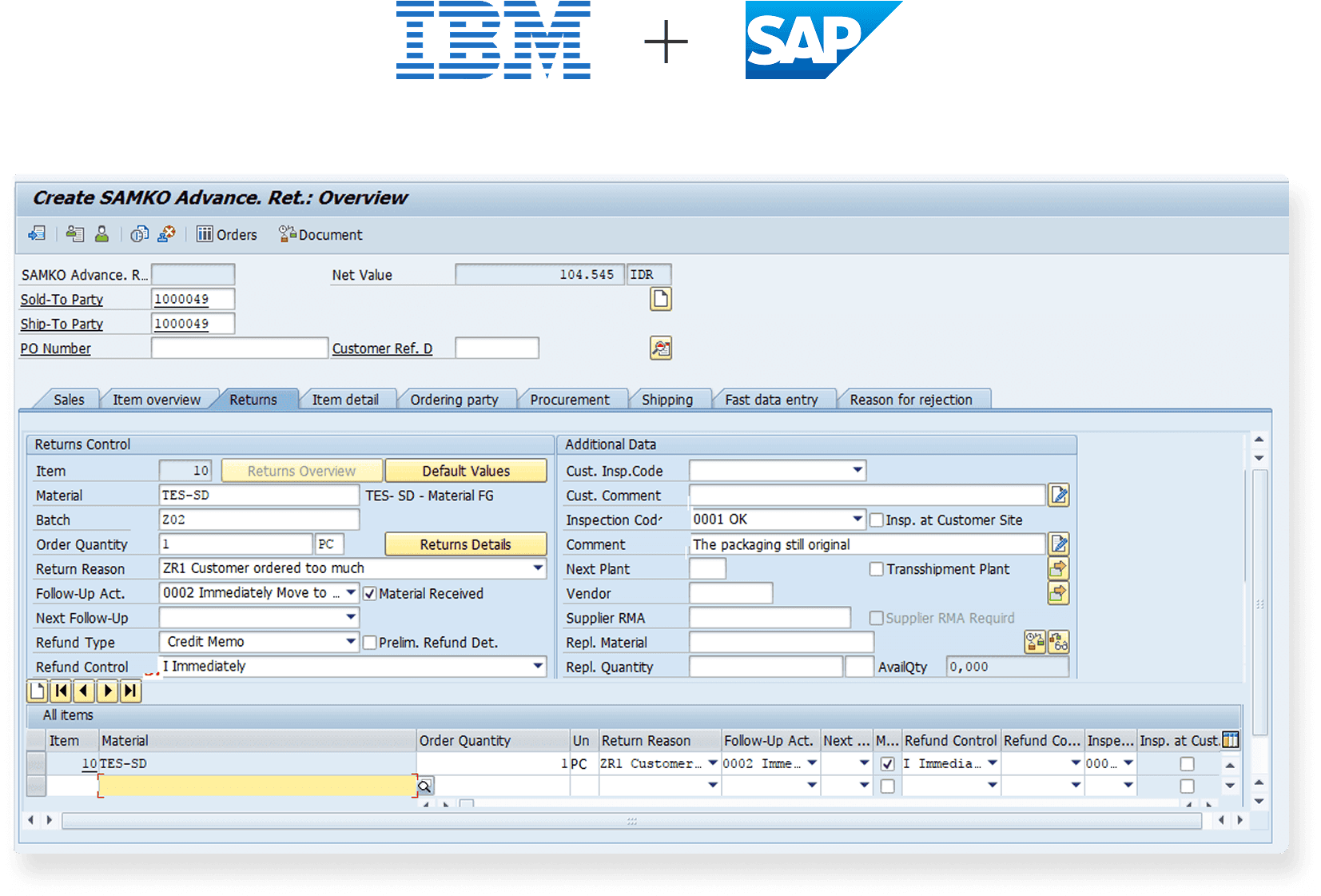The height and width of the screenshot is (896, 1321).
Task: Click the right-side vertical scrollbar of the tab area
Action: [x=1259, y=603]
